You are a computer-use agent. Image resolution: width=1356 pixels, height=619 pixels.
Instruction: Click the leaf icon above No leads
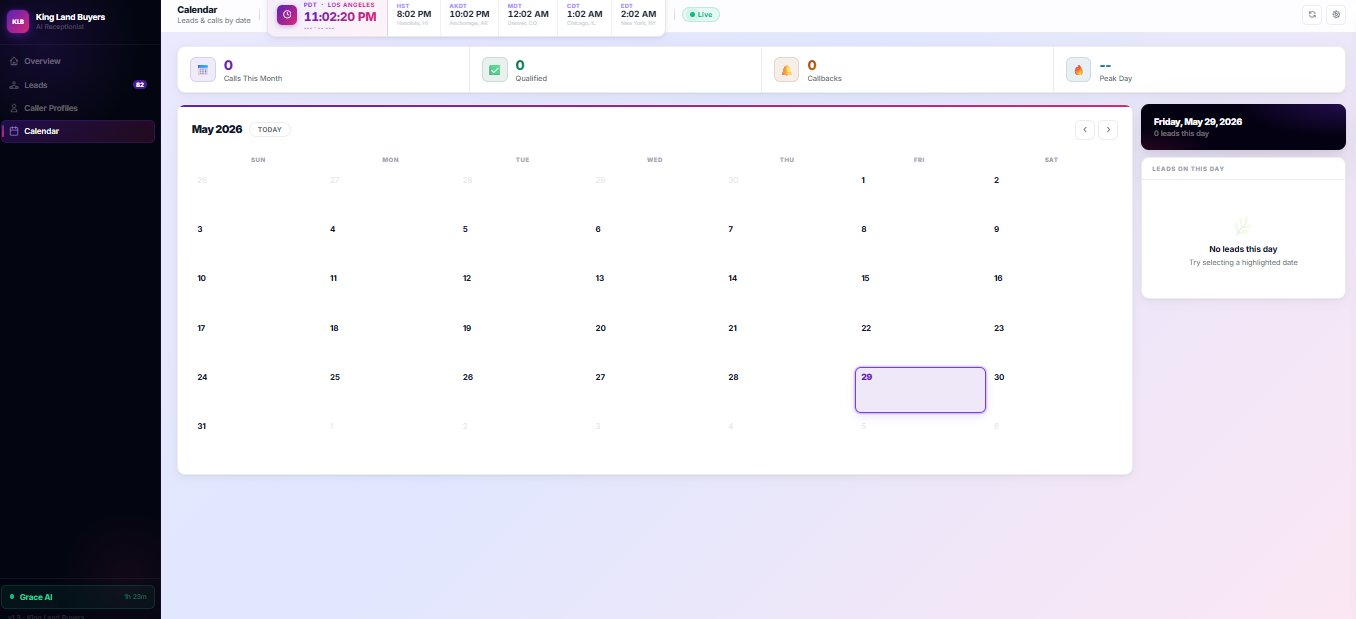tap(1243, 226)
